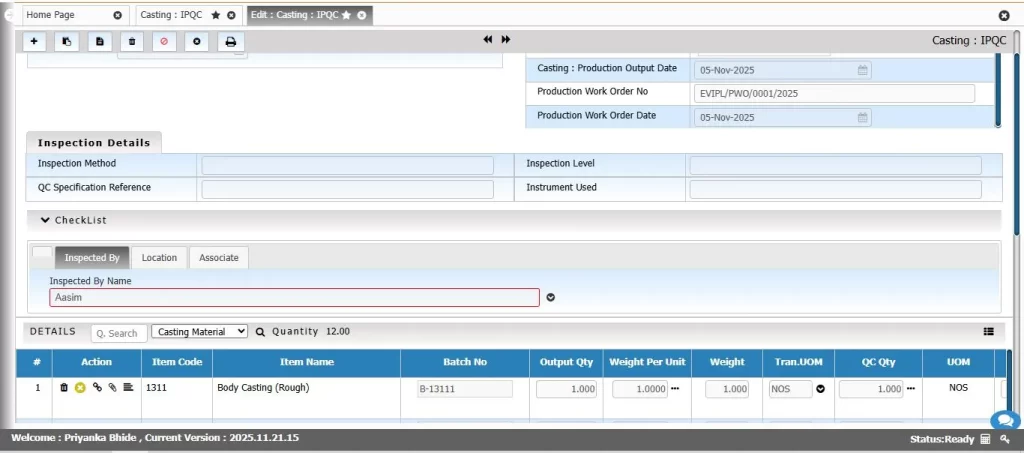Click the trash delete button in top toolbar
This screenshot has width=1024, height=453.
click(131, 41)
